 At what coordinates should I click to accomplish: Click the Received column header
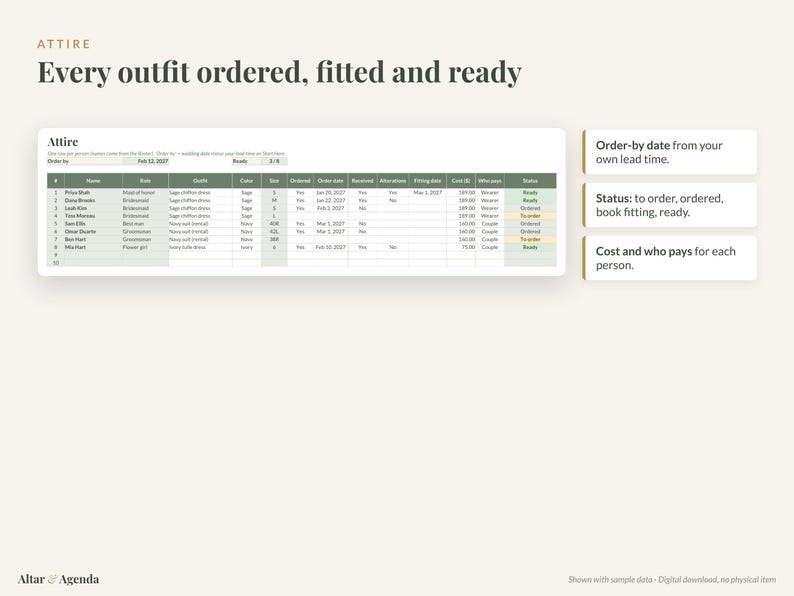point(363,181)
